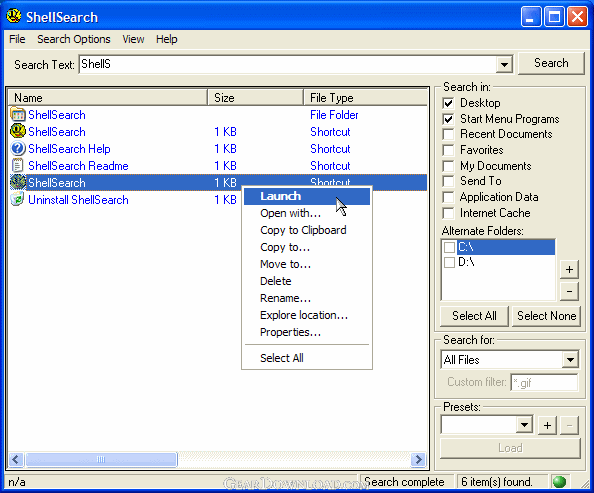Screen dimensions: 594x493
Task: Open the Search Options menu
Action: coord(74,39)
